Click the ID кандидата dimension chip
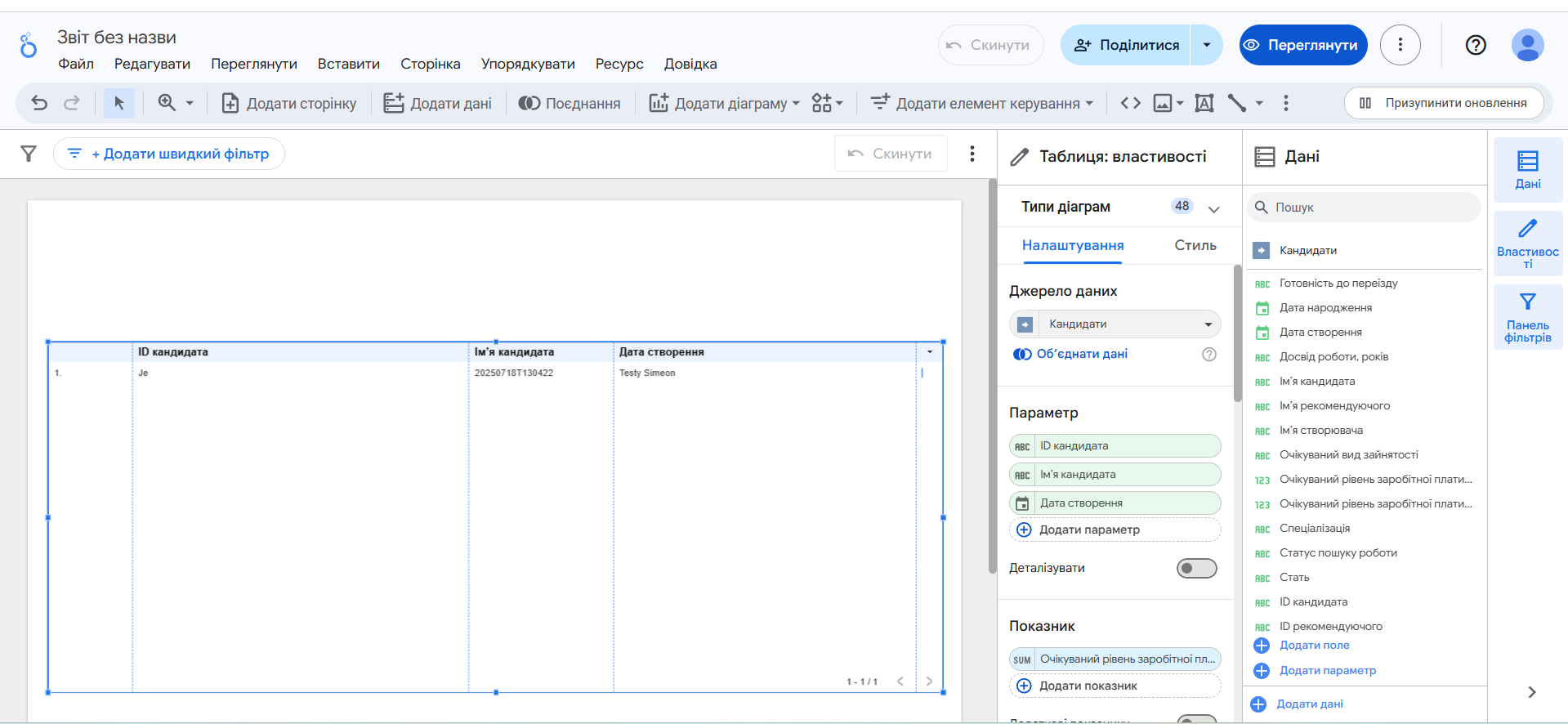Image resolution: width=1568 pixels, height=724 pixels. (1115, 446)
